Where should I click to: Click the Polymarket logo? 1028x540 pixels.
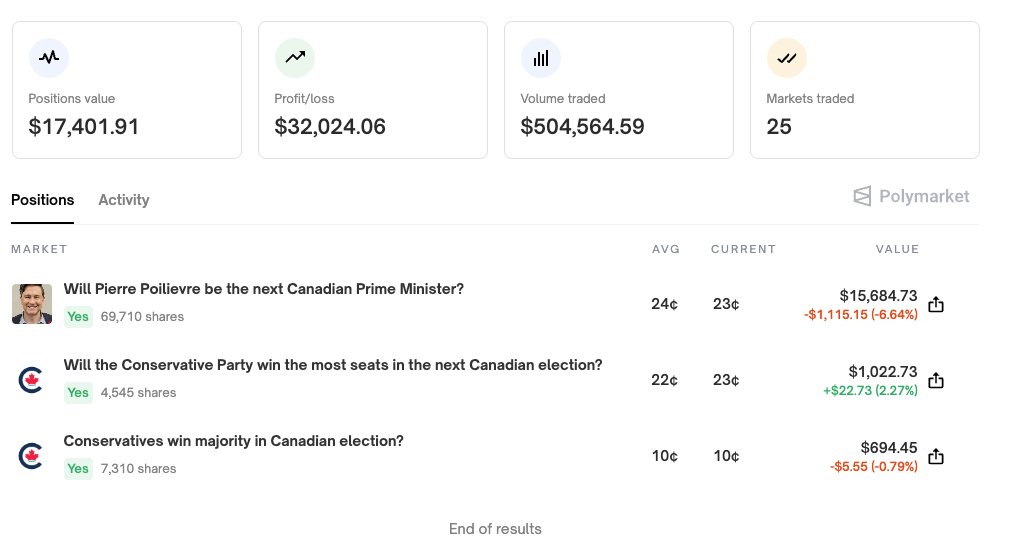coord(911,196)
